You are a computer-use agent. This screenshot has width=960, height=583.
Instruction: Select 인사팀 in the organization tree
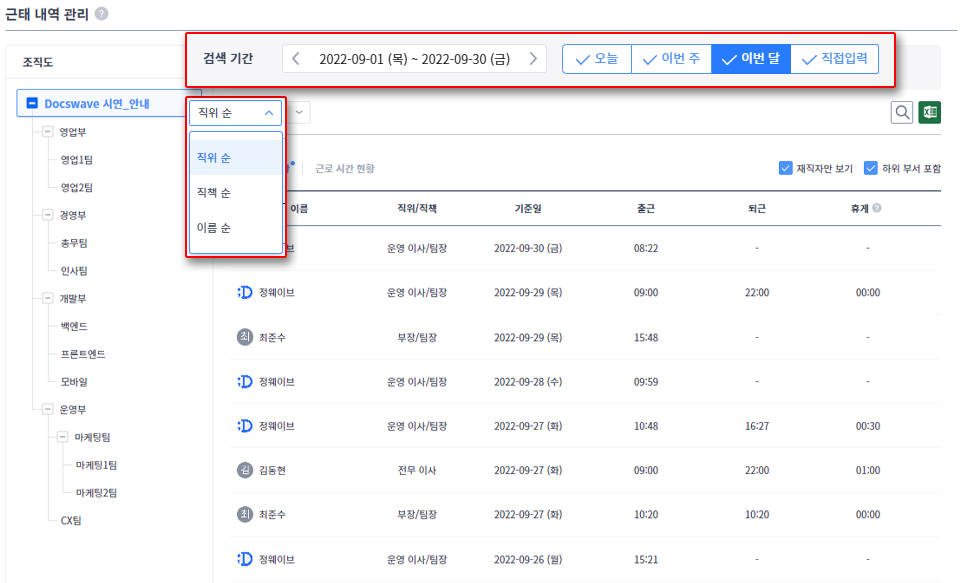click(74, 271)
